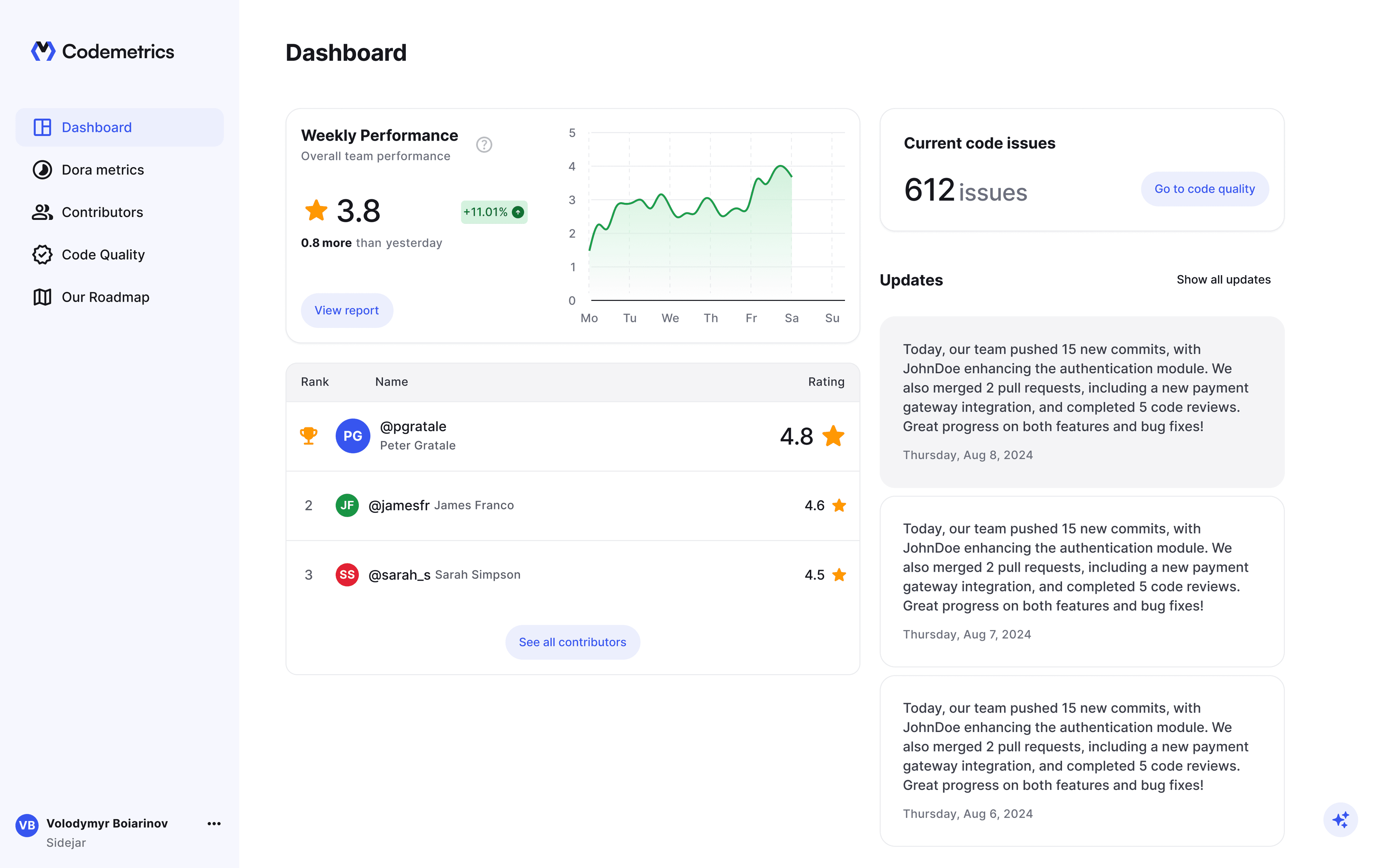Click the Dashboard menu item
The width and height of the screenshot is (1389, 868).
(x=120, y=127)
